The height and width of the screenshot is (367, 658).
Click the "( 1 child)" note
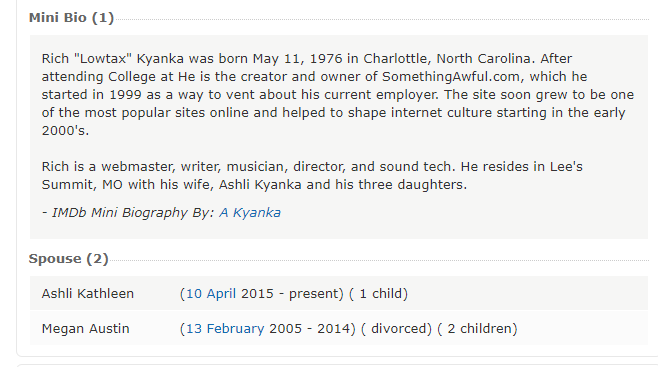(379, 294)
